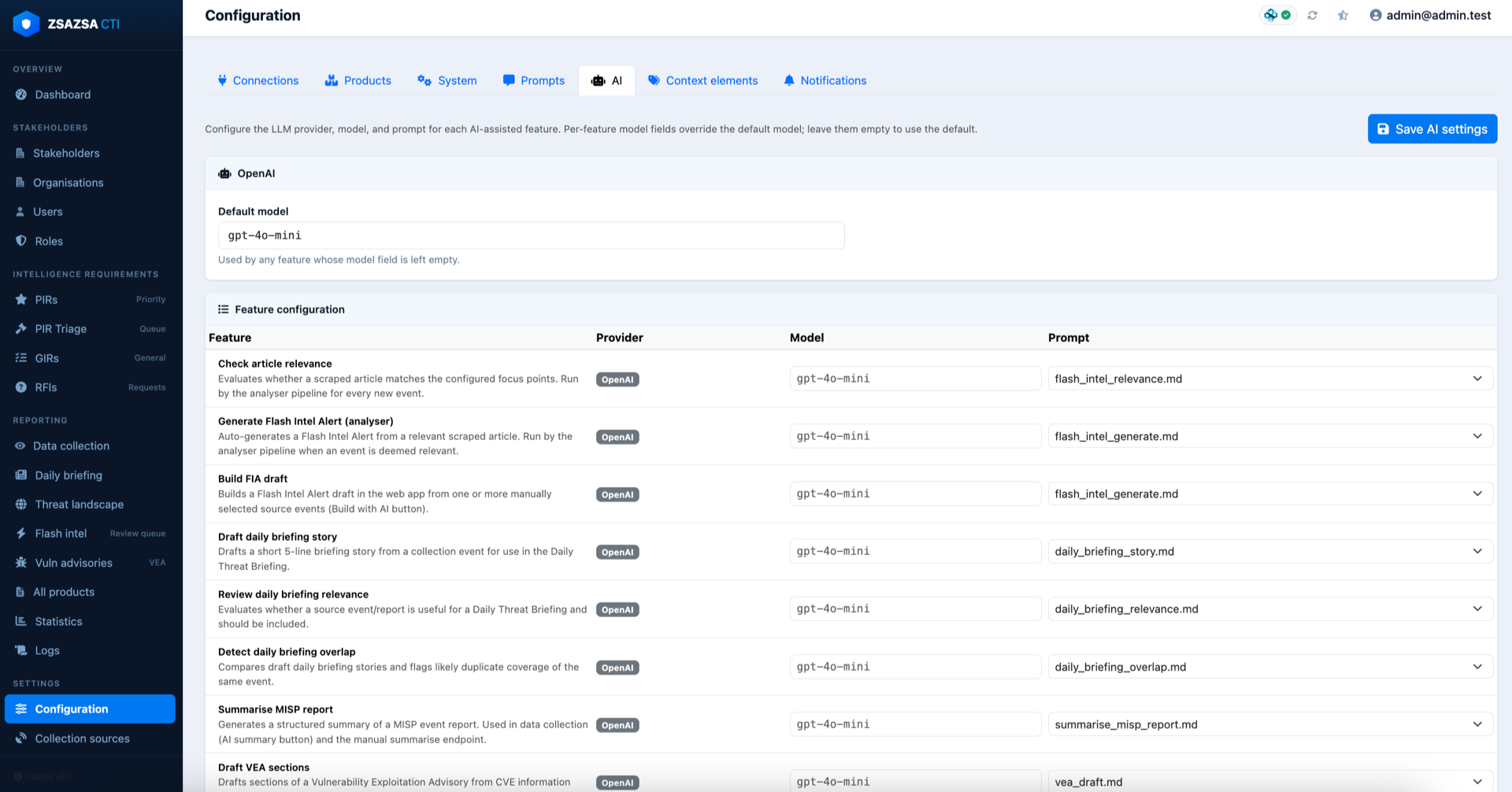The height and width of the screenshot is (792, 1512).
Task: Click the PIRs star icon
Action: 21,299
